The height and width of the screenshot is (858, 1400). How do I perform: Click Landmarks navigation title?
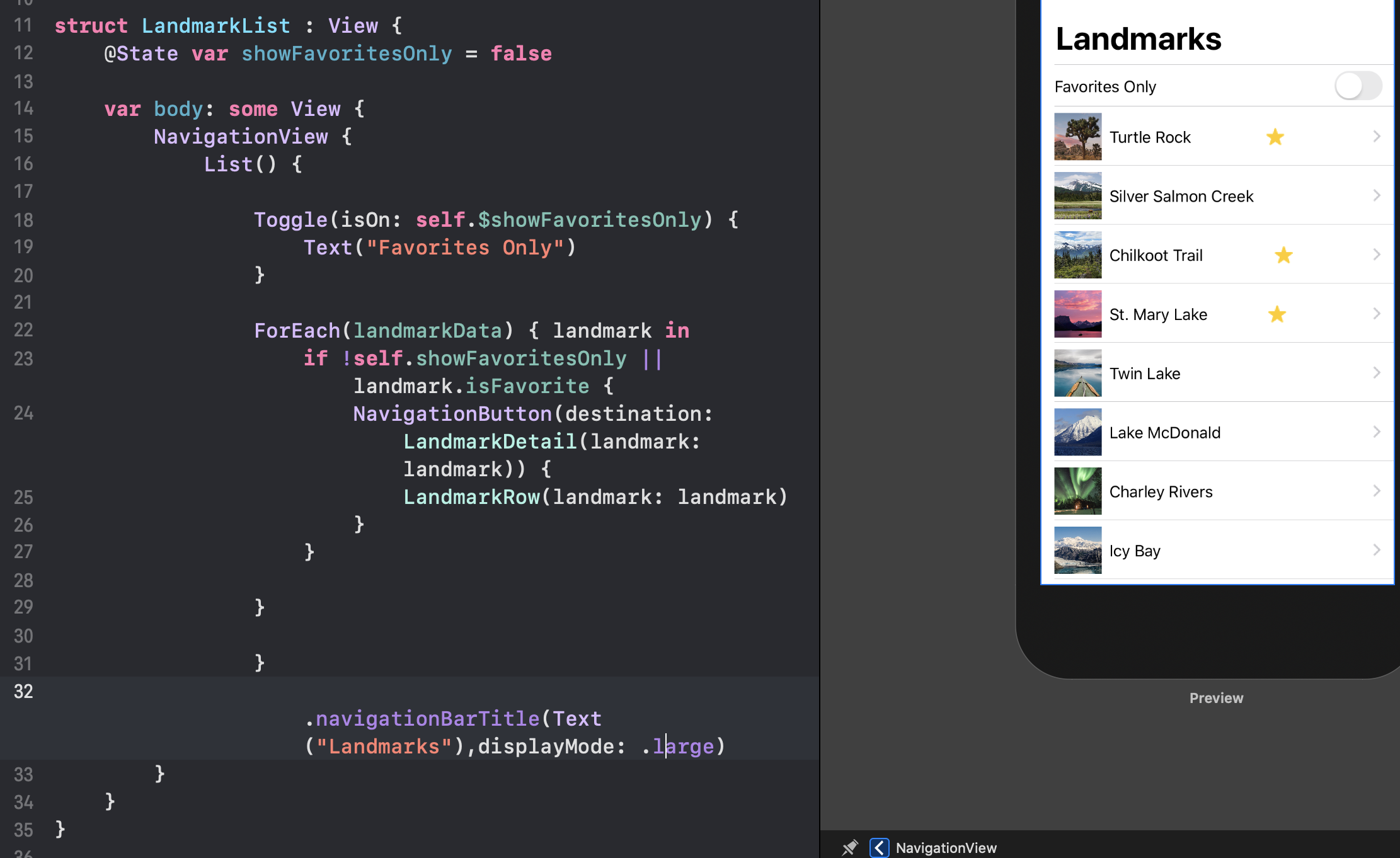pos(1138,39)
